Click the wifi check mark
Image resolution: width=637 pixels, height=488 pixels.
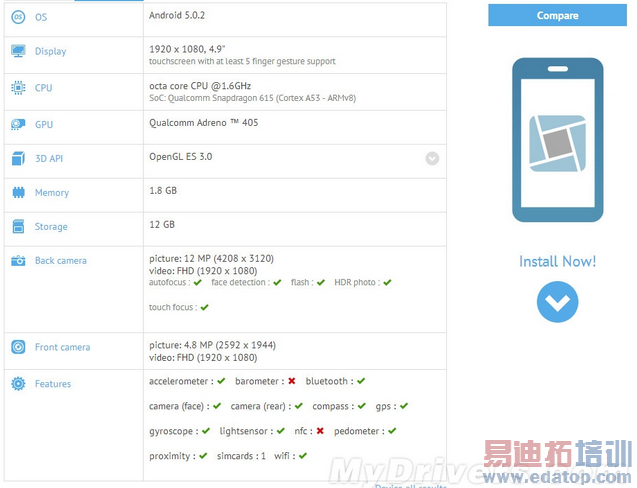303,456
